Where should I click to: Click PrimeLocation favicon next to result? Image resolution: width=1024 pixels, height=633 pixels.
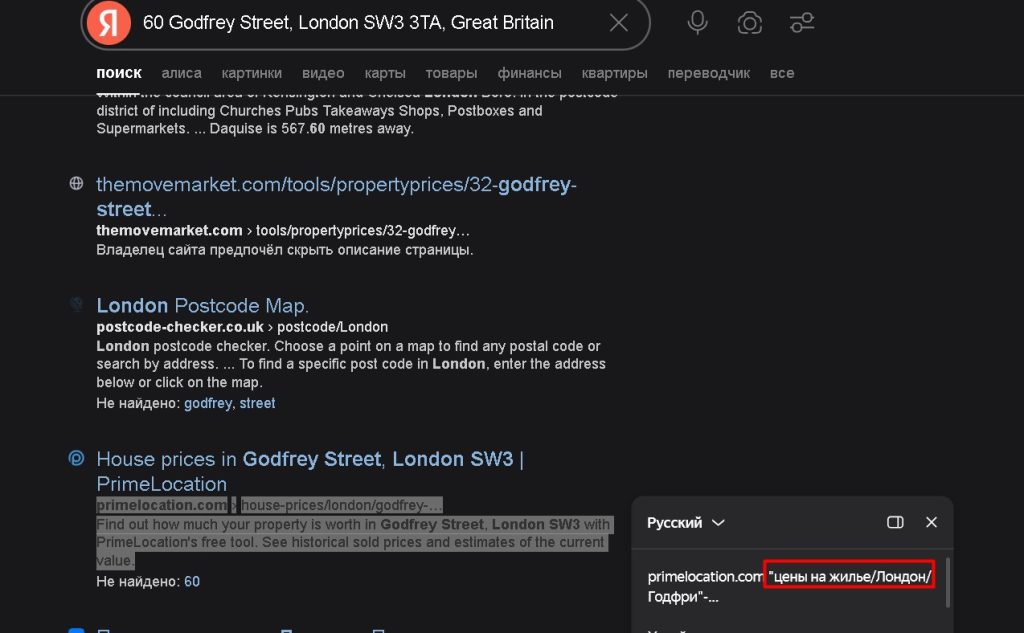coord(76,459)
